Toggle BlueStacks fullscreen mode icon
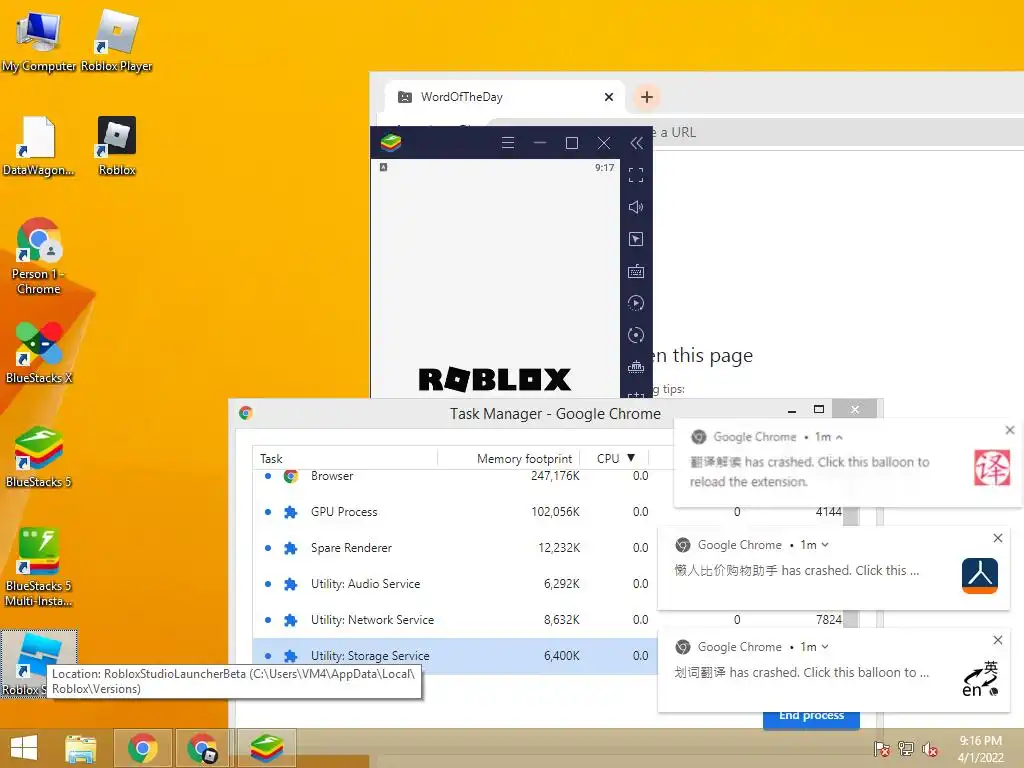1024x768 pixels. coord(636,175)
